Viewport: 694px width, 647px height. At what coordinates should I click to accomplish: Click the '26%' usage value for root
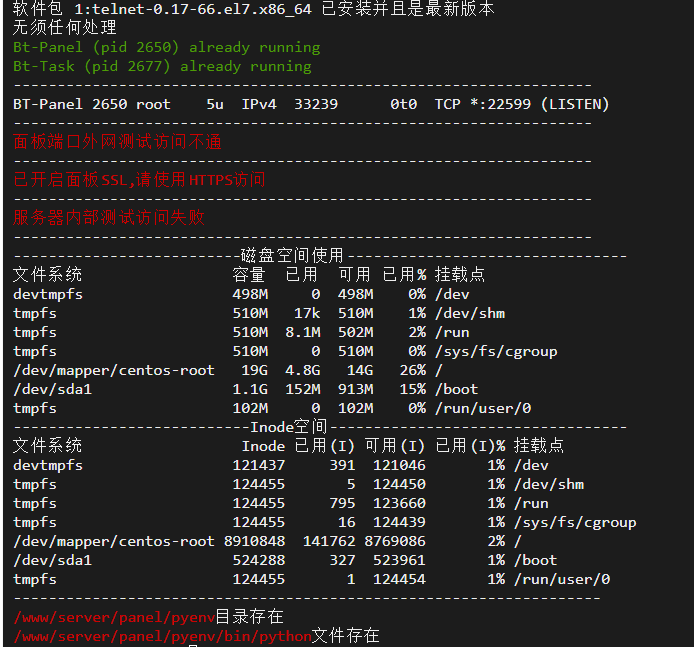pyautogui.click(x=413, y=370)
